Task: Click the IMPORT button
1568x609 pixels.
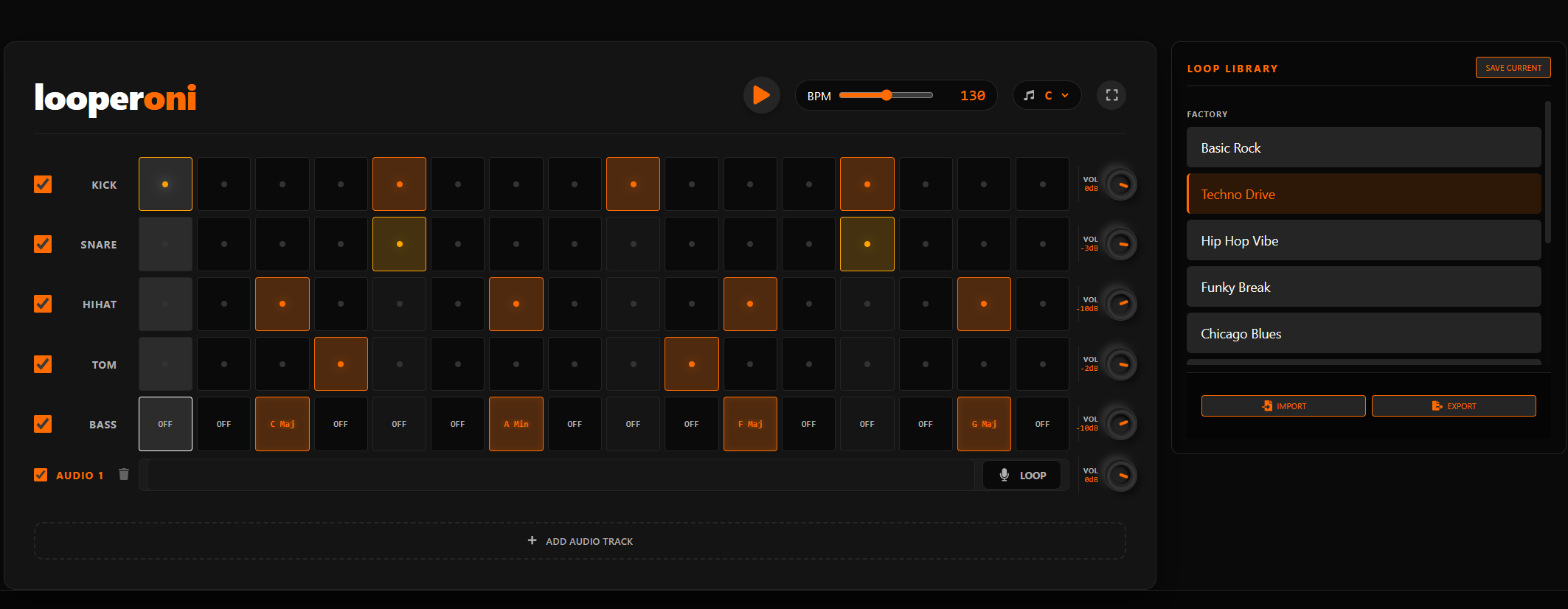Action: 1283,406
